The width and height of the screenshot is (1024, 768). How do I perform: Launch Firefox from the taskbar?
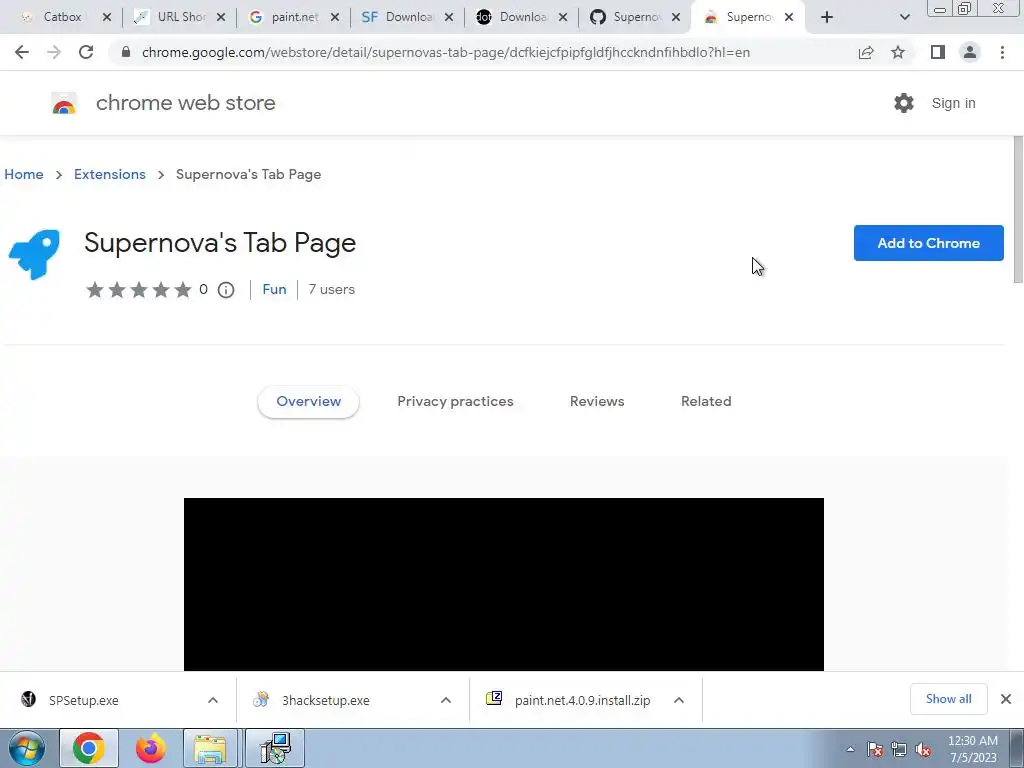[x=151, y=748]
